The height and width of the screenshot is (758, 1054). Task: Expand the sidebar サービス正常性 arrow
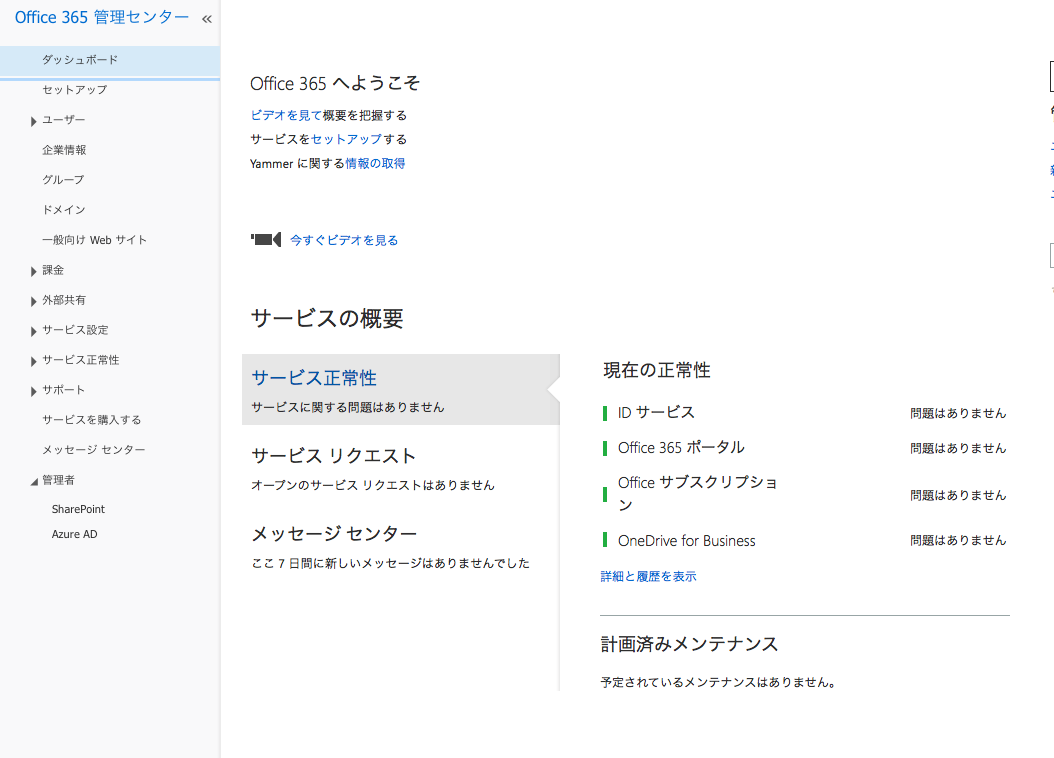point(34,362)
